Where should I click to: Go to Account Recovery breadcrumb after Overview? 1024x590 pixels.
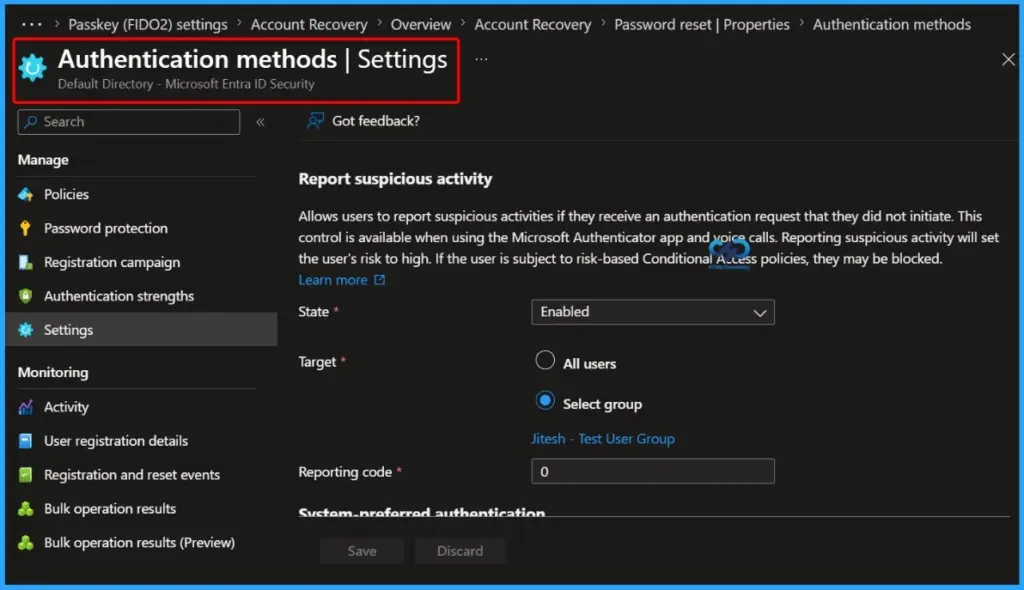point(532,24)
